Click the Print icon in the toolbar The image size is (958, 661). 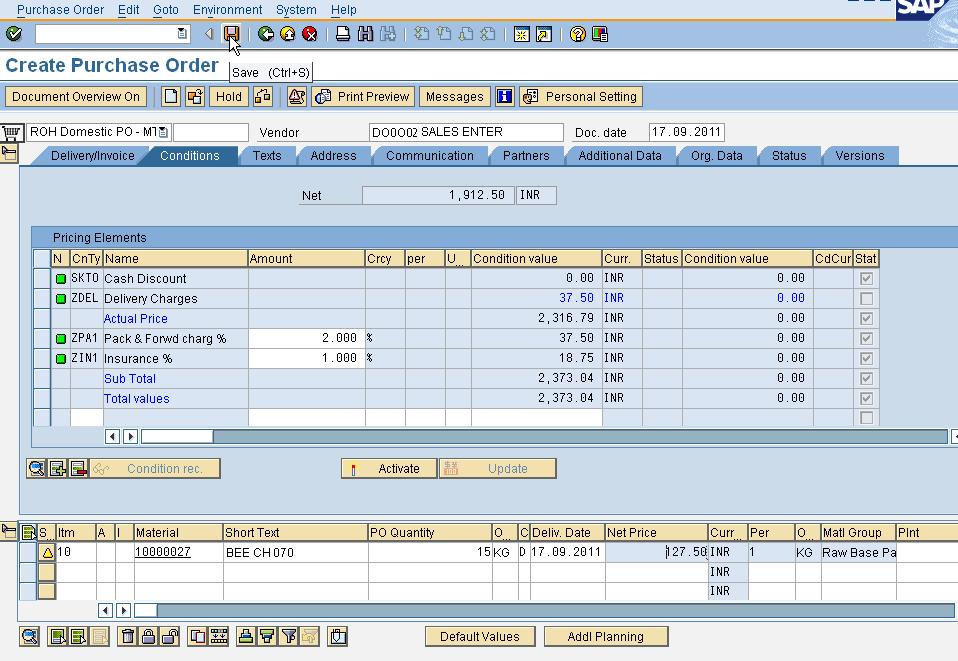click(340, 33)
